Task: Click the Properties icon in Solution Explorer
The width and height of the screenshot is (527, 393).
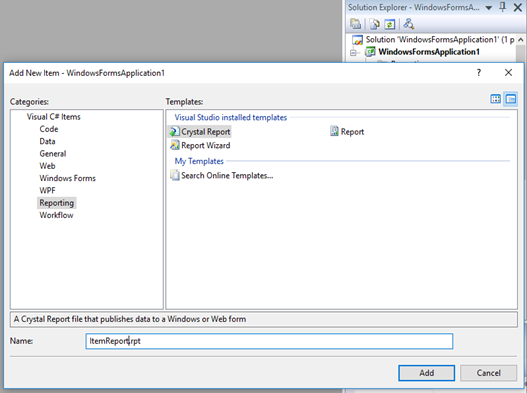Action: pyautogui.click(x=356, y=24)
